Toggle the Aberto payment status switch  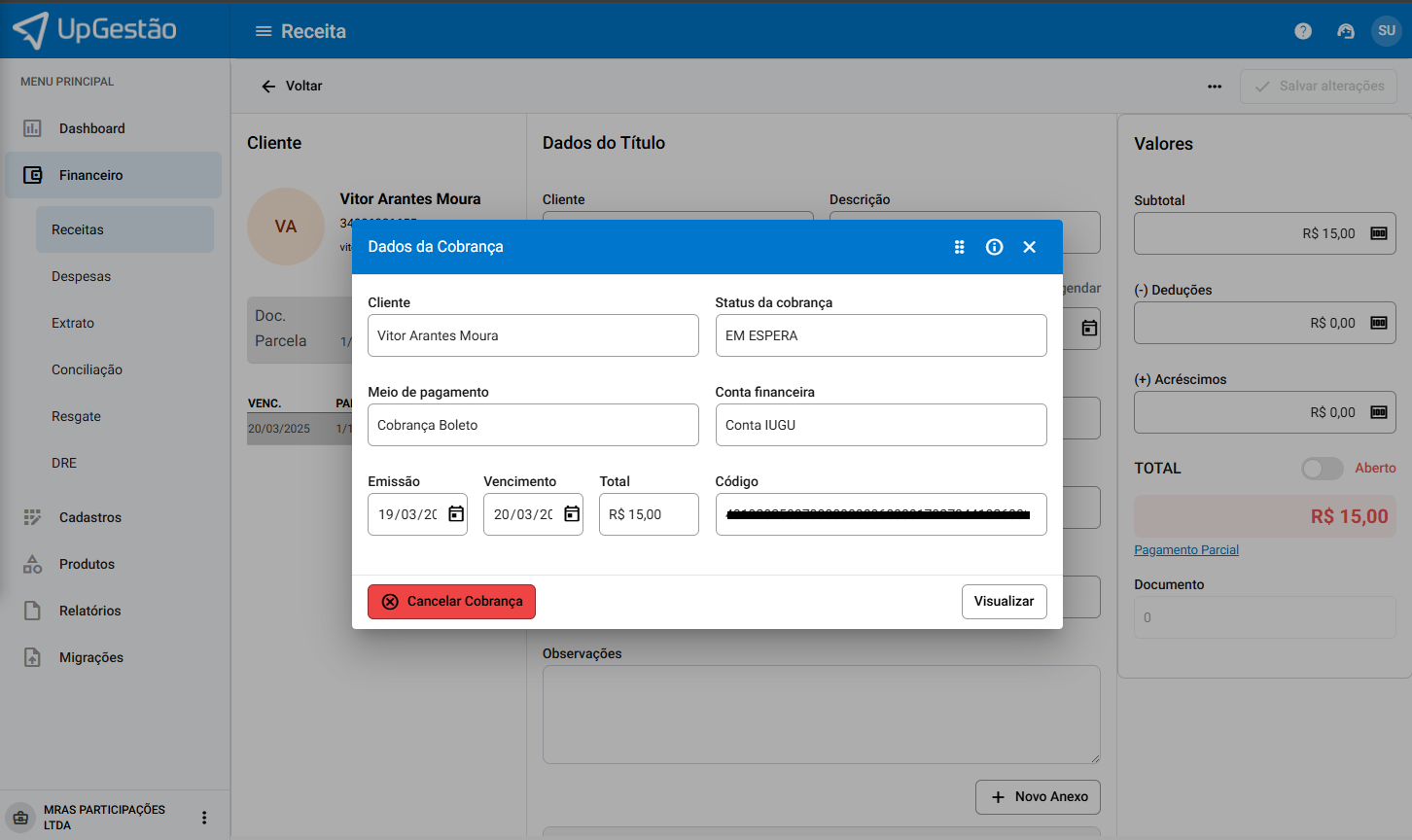(1322, 469)
